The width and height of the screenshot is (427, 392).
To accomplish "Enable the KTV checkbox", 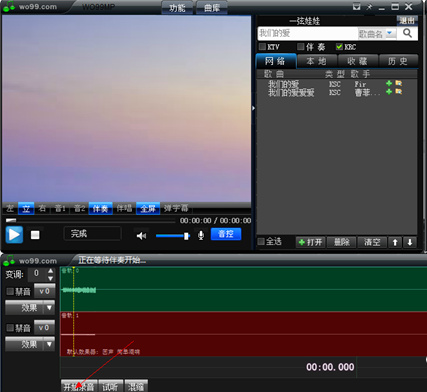I will click(262, 46).
